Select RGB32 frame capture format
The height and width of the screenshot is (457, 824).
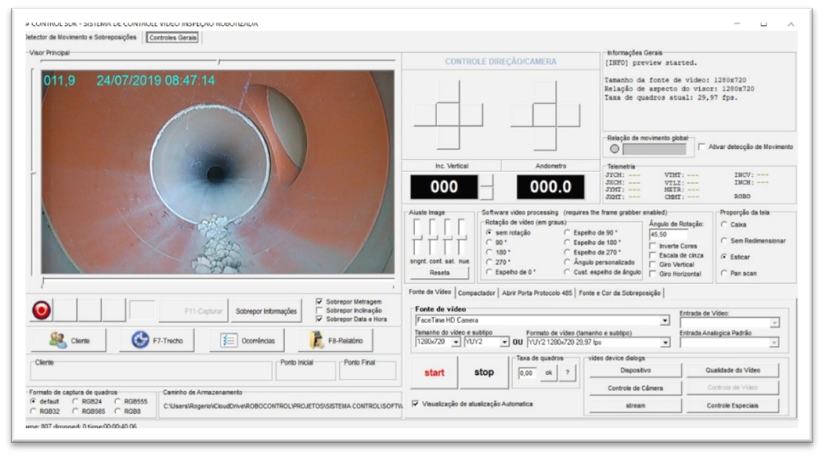click(33, 411)
